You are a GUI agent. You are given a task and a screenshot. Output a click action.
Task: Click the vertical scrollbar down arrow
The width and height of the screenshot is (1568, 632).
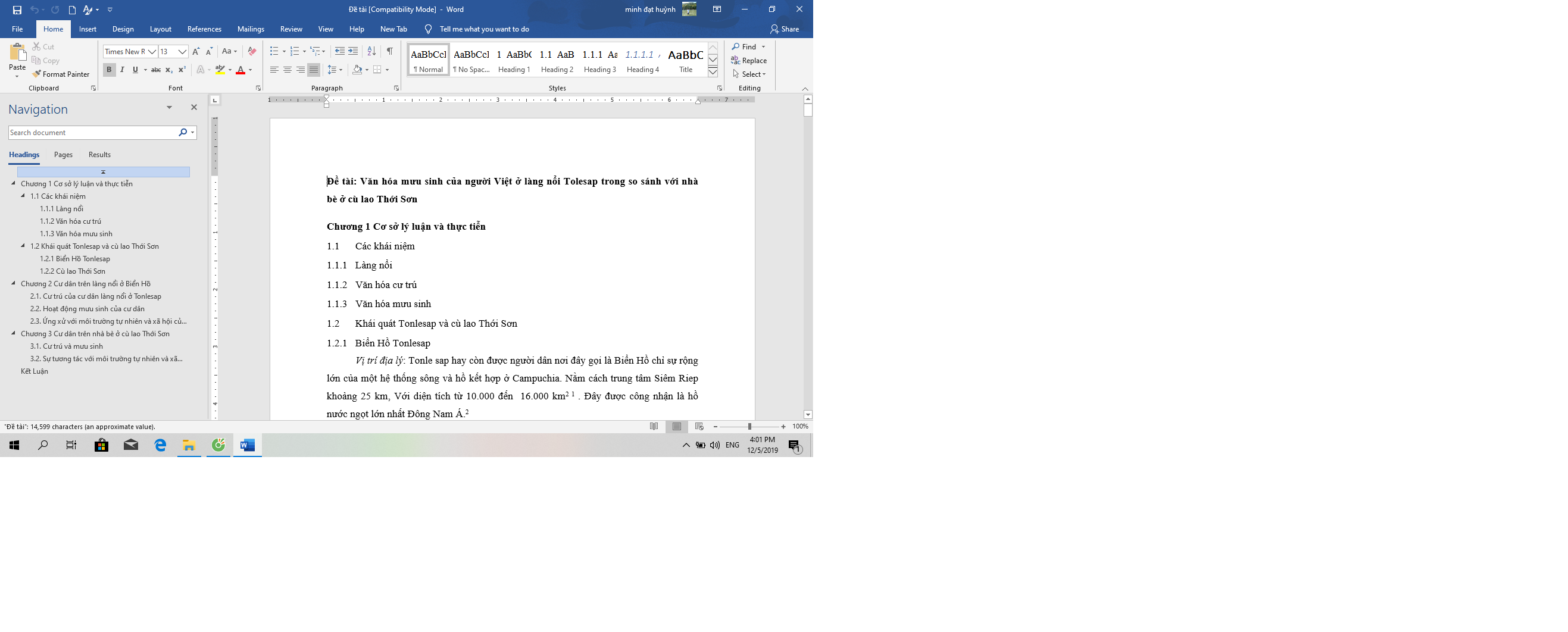click(808, 415)
